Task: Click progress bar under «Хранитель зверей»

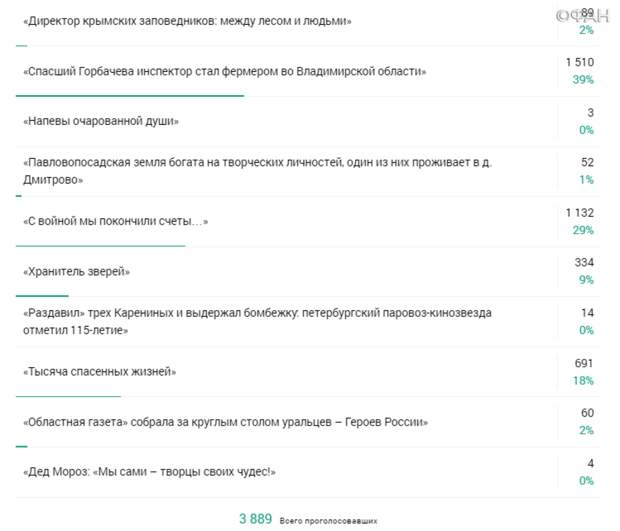Action: coord(42,295)
